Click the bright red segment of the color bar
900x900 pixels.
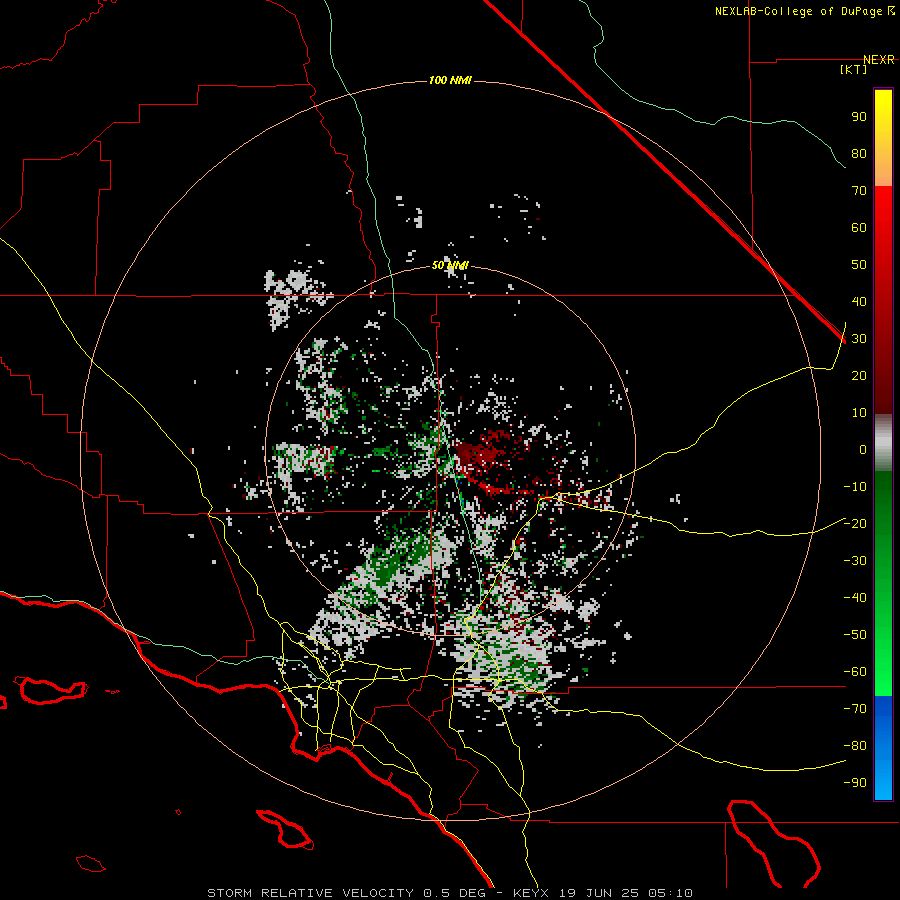(883, 207)
